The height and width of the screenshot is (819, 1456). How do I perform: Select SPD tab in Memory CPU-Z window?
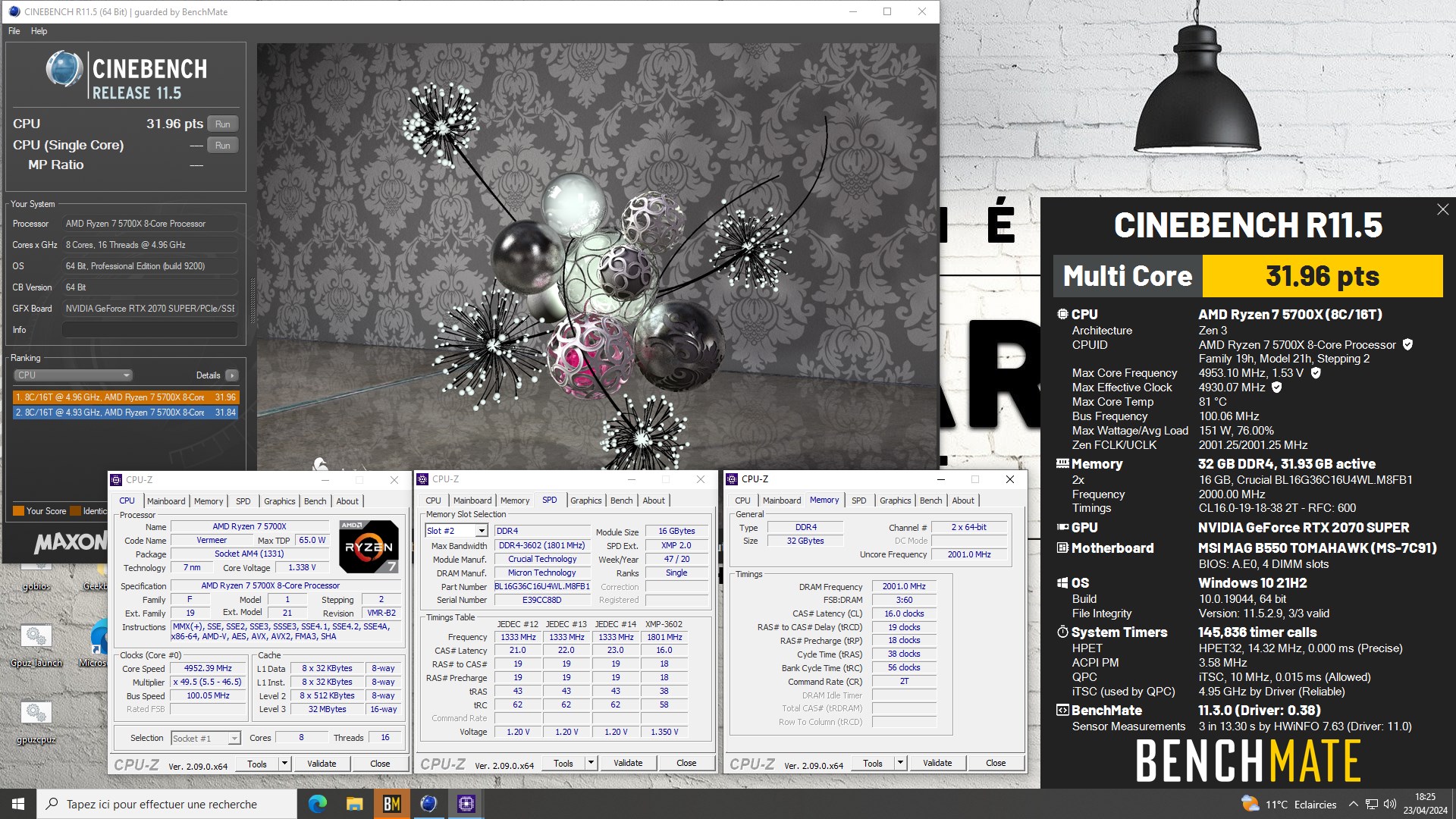click(858, 500)
